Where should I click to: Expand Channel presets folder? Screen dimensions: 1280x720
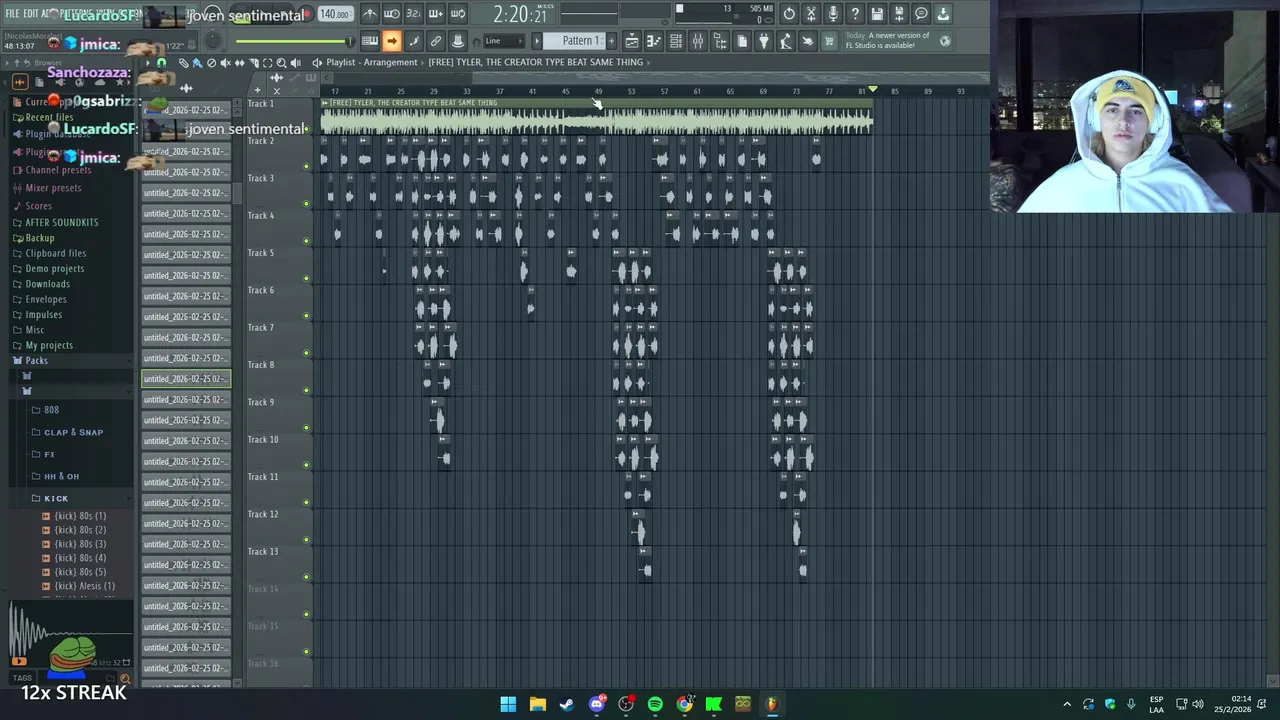[x=58, y=170]
